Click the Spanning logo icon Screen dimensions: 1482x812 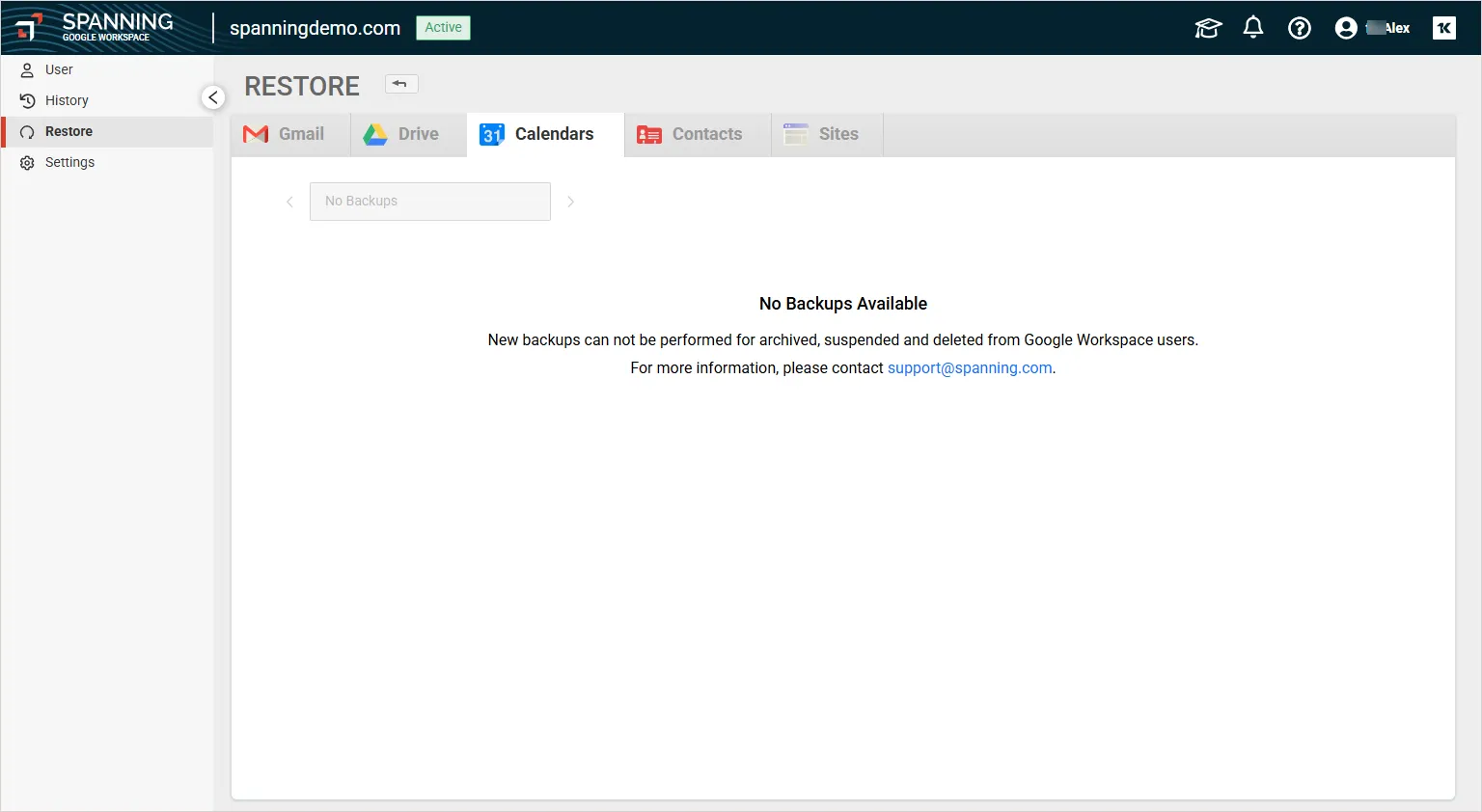30,27
